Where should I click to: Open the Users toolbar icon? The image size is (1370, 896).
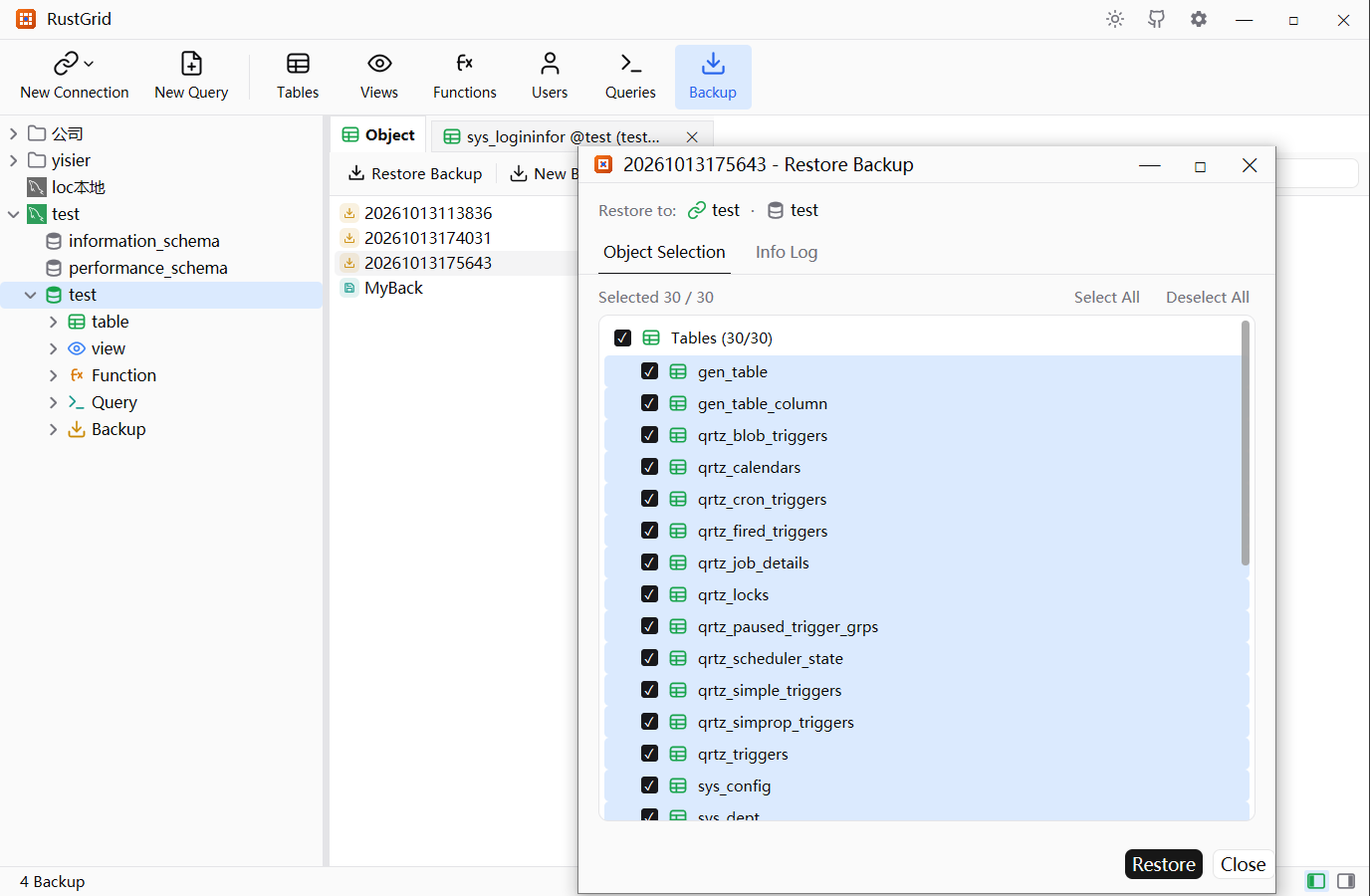point(550,77)
